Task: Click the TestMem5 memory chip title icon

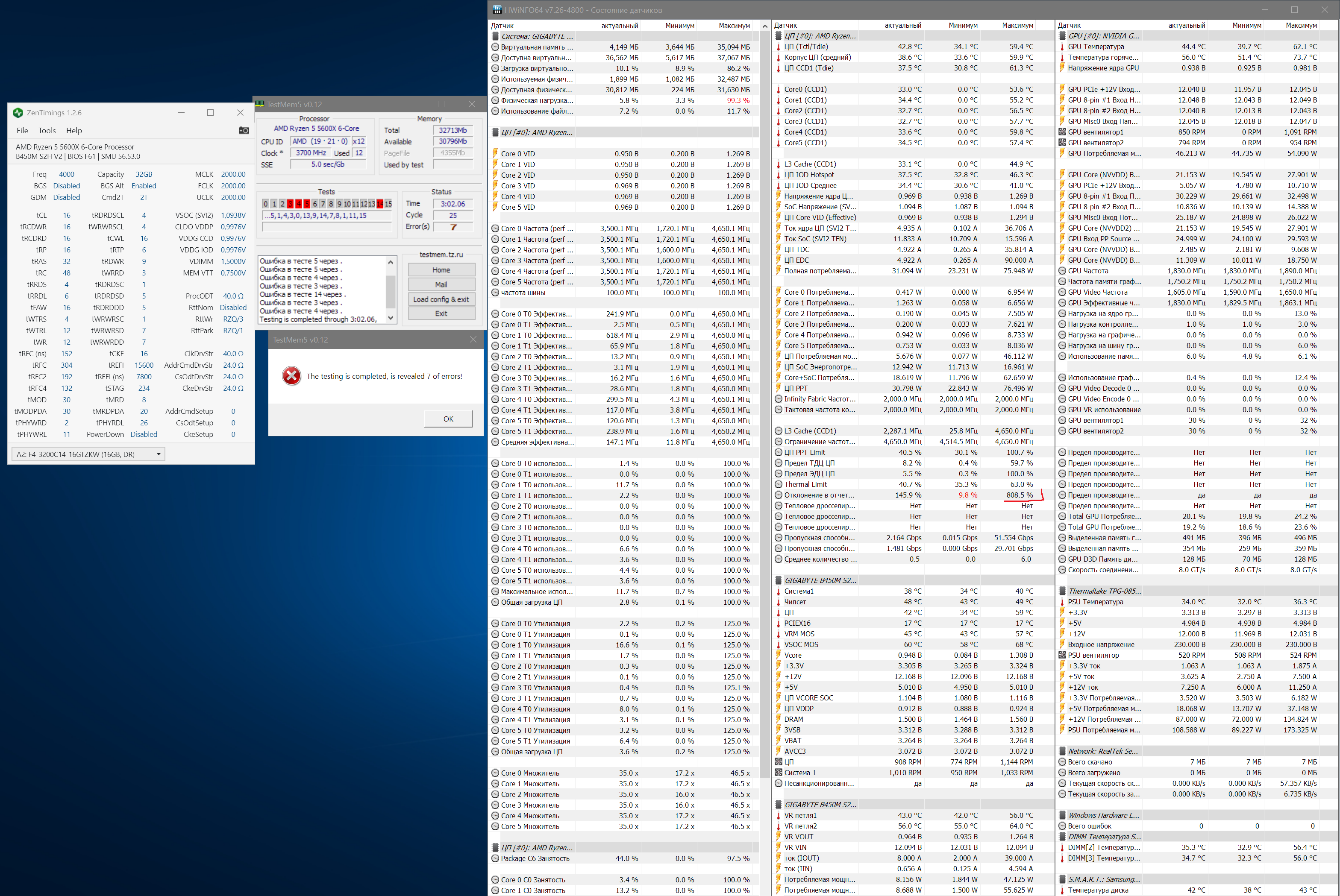Action: [x=259, y=105]
